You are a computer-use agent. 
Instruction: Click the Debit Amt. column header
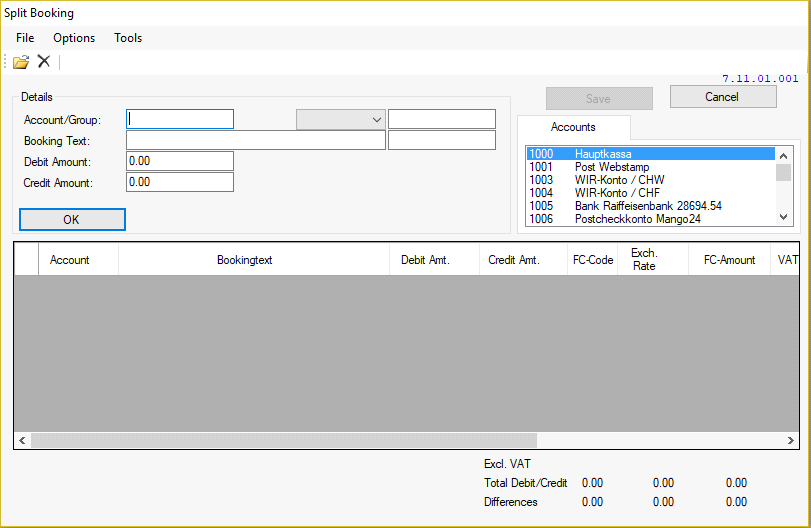pos(434,259)
